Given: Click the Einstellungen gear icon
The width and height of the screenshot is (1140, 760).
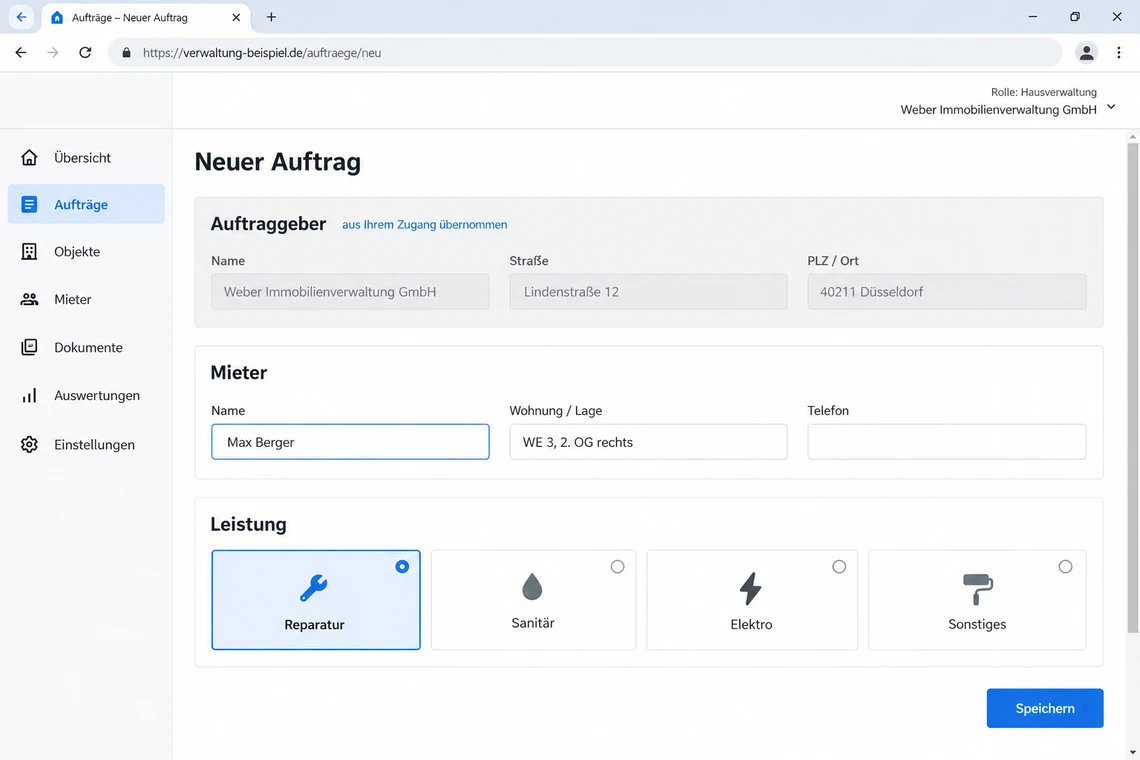Looking at the screenshot, I should pos(29,444).
